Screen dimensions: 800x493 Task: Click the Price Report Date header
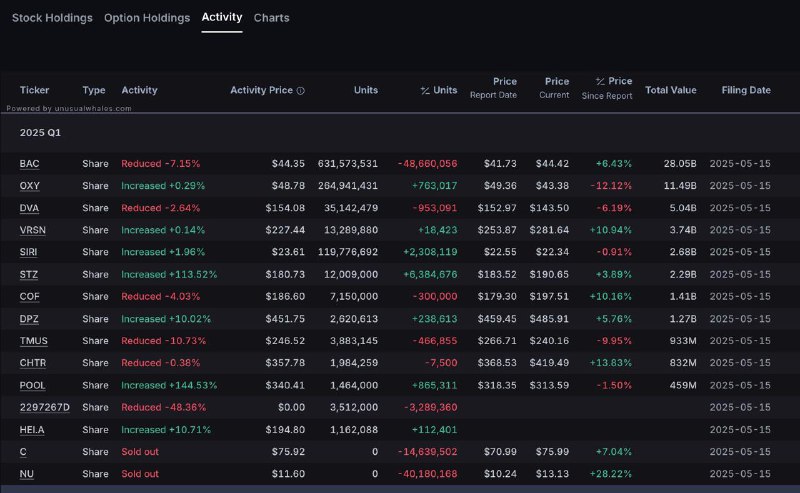tap(493, 88)
